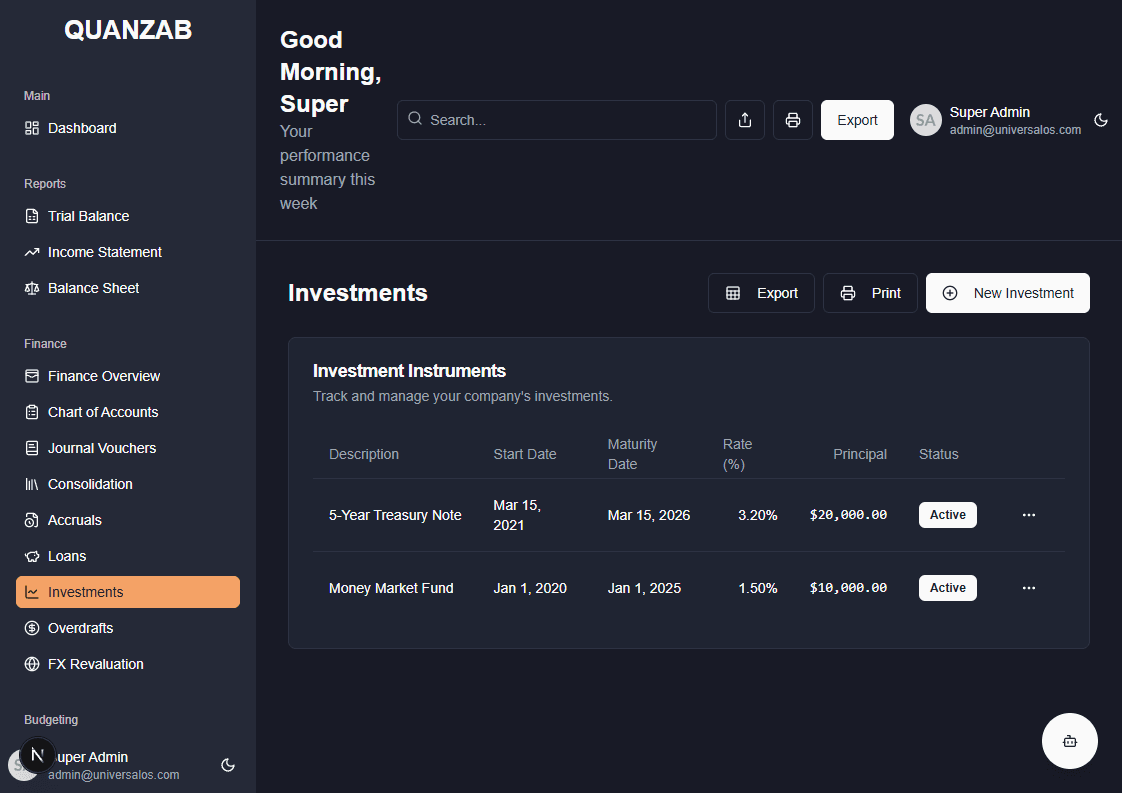This screenshot has width=1122, height=793.
Task: Open the Dashboard sidebar item
Action: 128,128
